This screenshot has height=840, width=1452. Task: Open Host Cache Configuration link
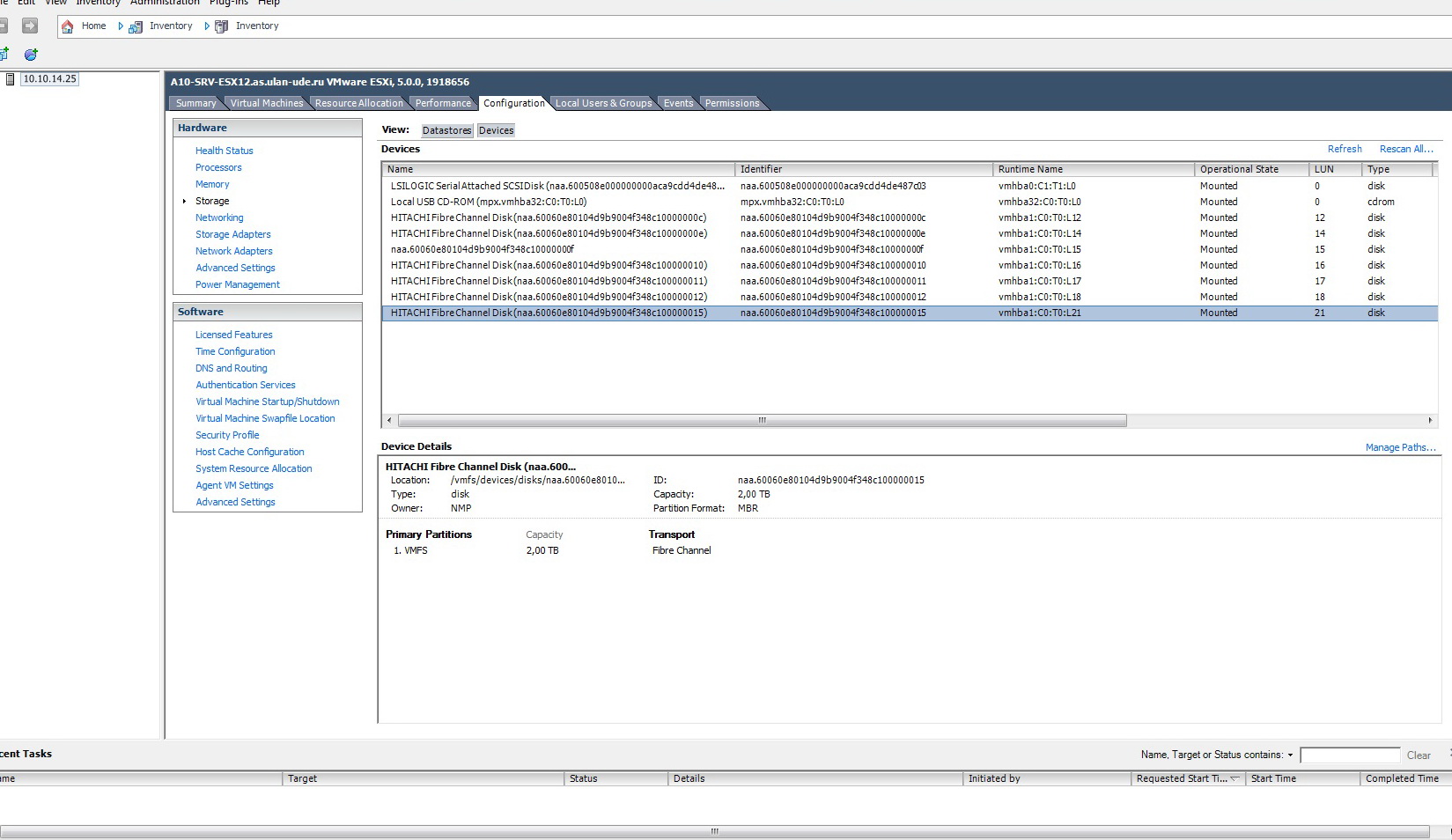tap(250, 452)
